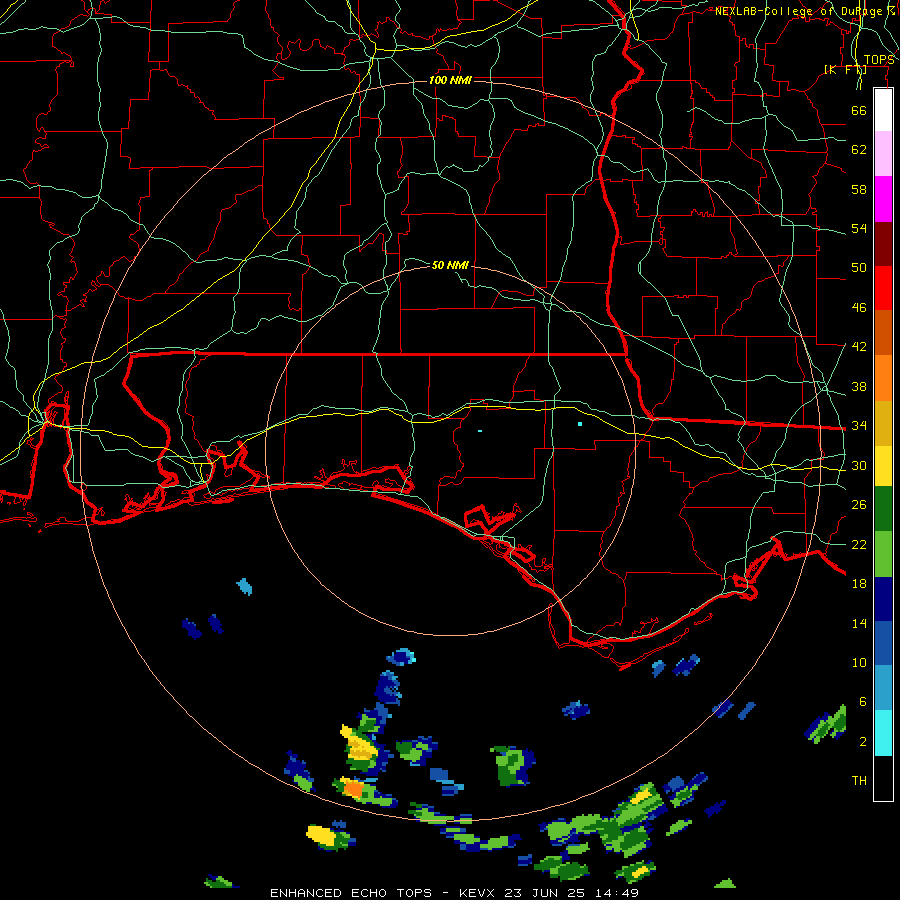The image size is (900, 900).
Task: Click the '6' legend value
Action: click(863, 701)
